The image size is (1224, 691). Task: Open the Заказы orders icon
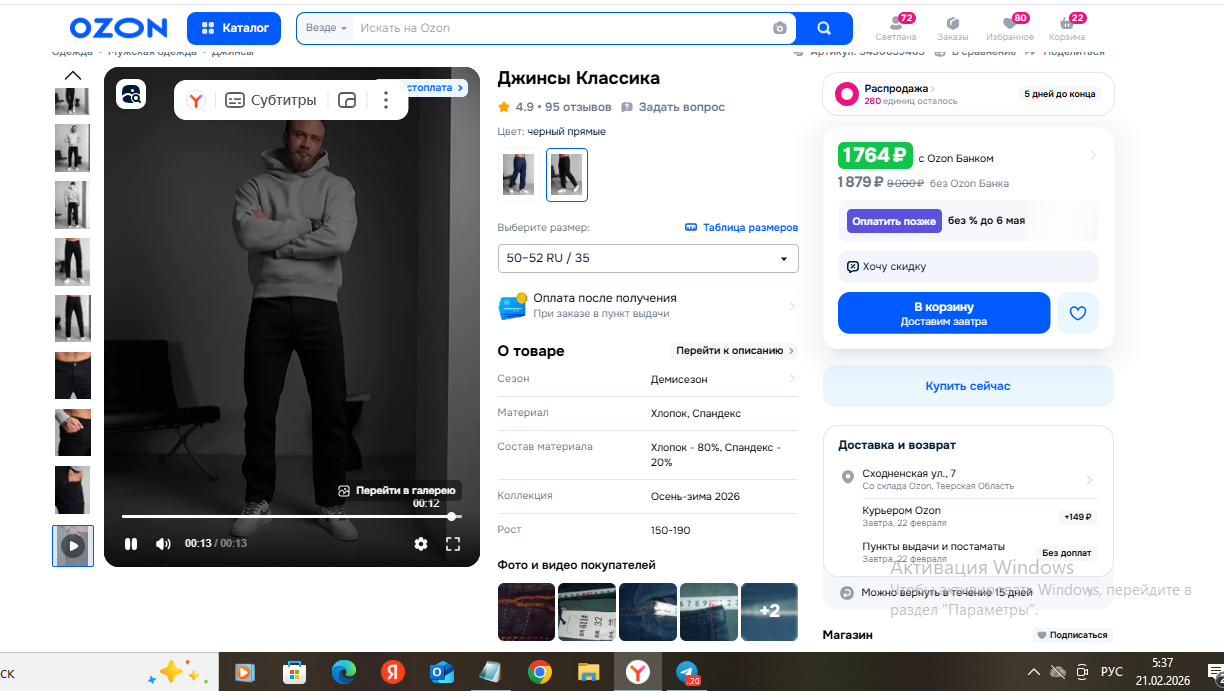[953, 27]
